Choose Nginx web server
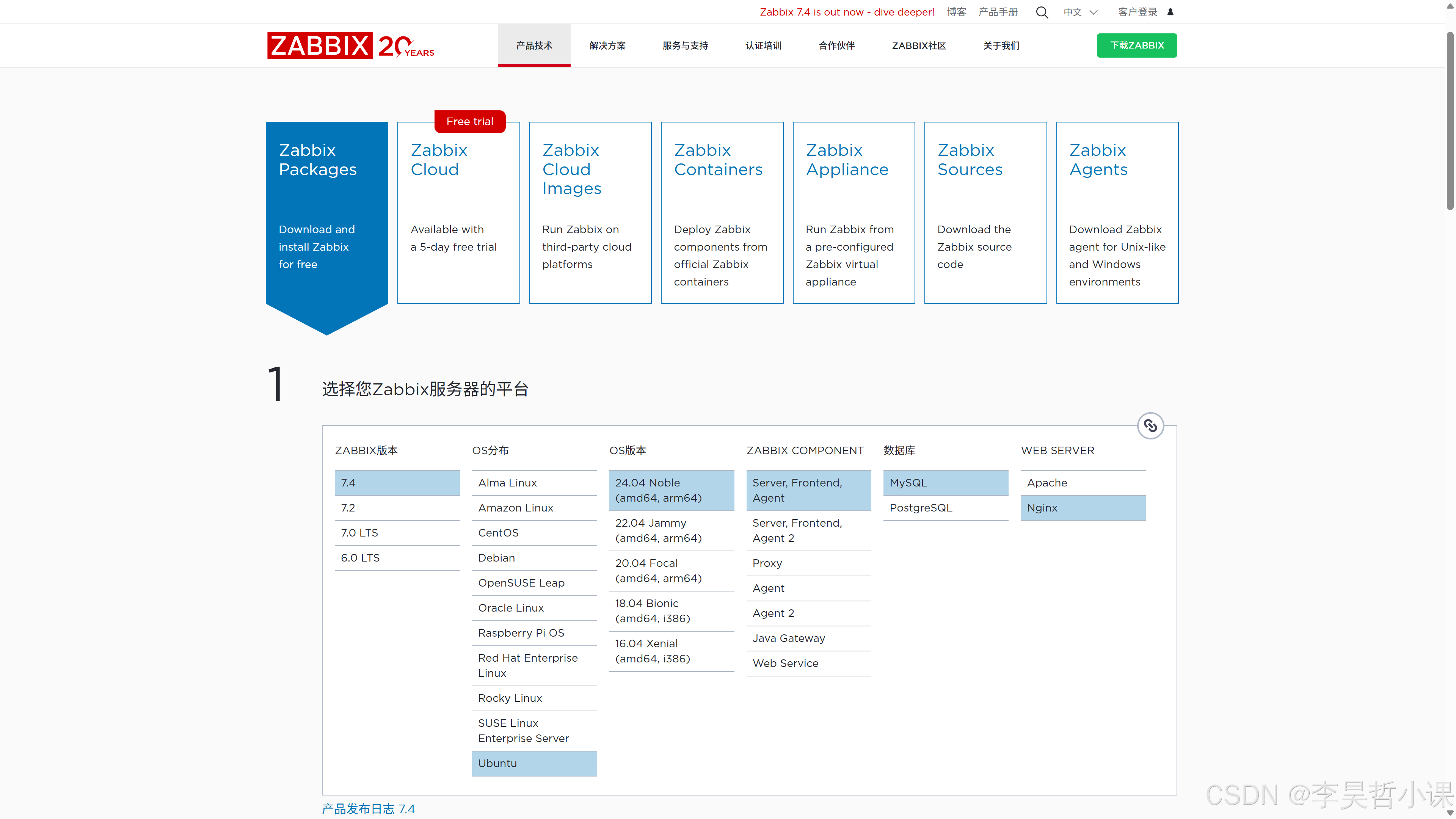1456x819 pixels. 1083,508
